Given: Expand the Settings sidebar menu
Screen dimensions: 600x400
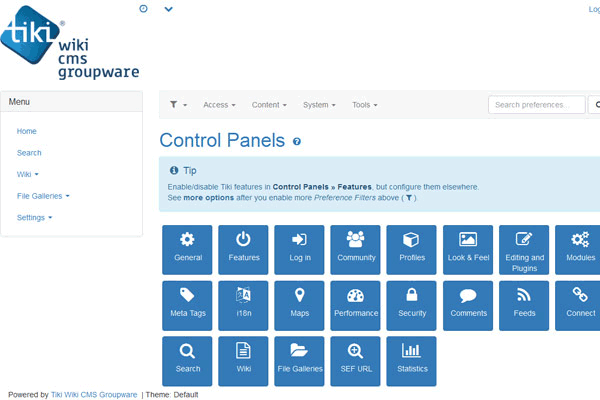Looking at the screenshot, I should click(34, 218).
